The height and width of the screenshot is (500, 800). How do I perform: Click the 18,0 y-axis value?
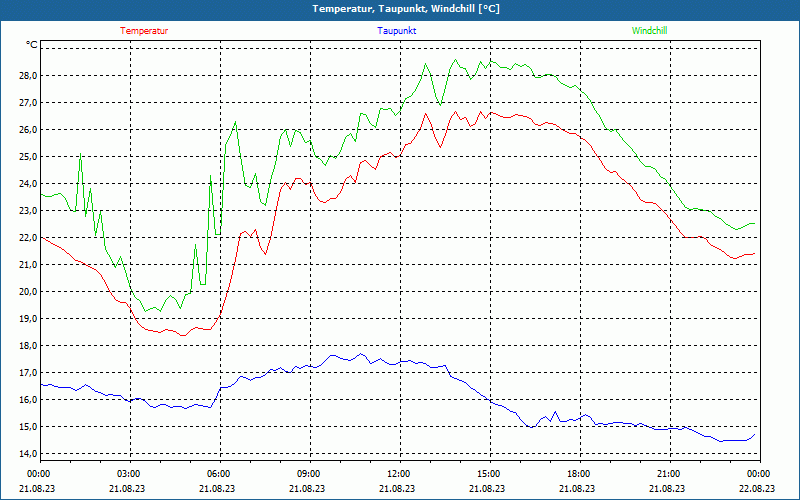pos(28,346)
